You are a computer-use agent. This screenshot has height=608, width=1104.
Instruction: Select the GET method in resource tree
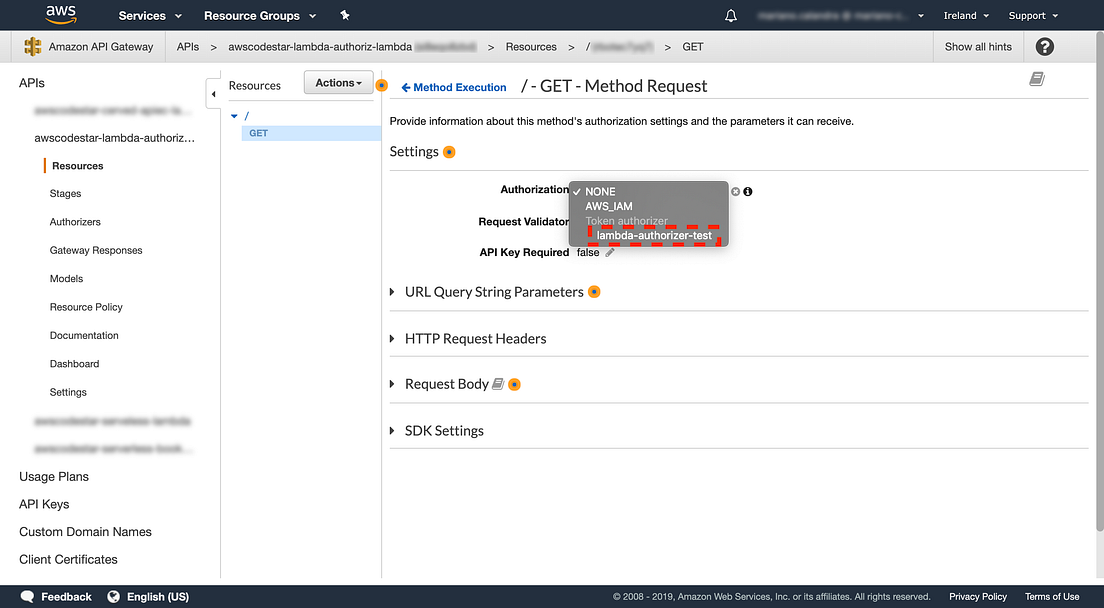coord(259,133)
